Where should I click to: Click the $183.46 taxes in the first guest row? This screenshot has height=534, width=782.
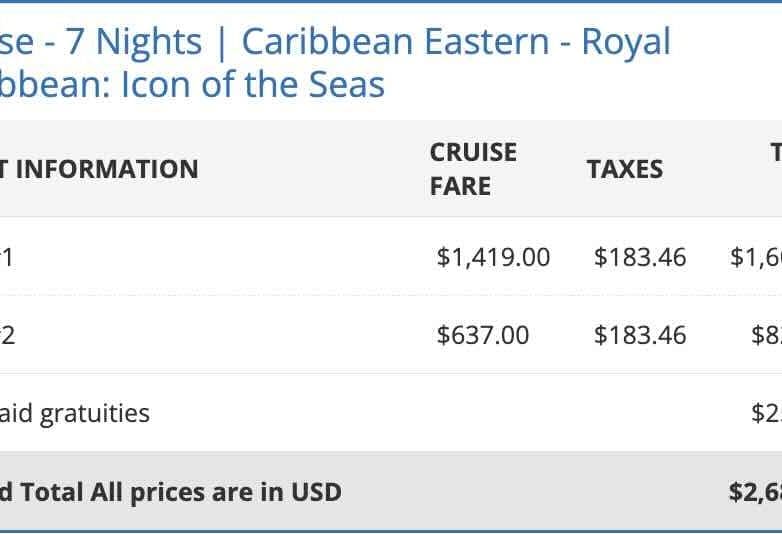pyautogui.click(x=640, y=257)
